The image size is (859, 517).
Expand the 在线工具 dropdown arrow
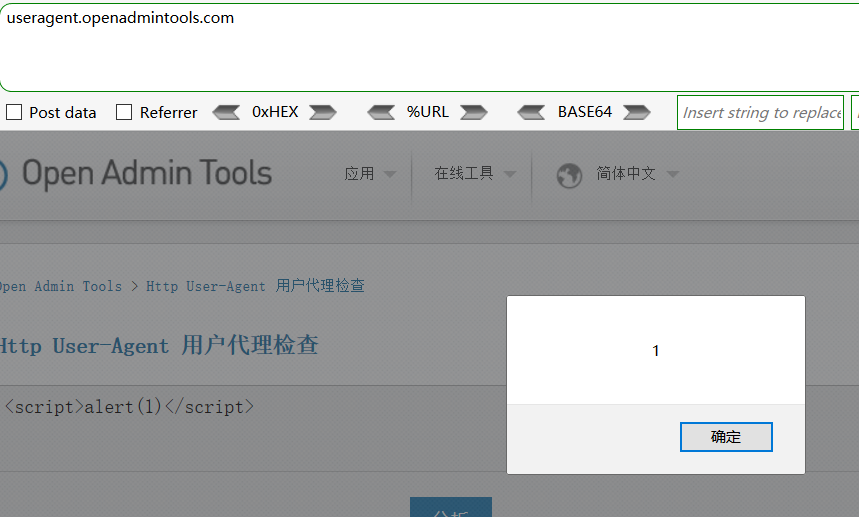tap(509, 175)
